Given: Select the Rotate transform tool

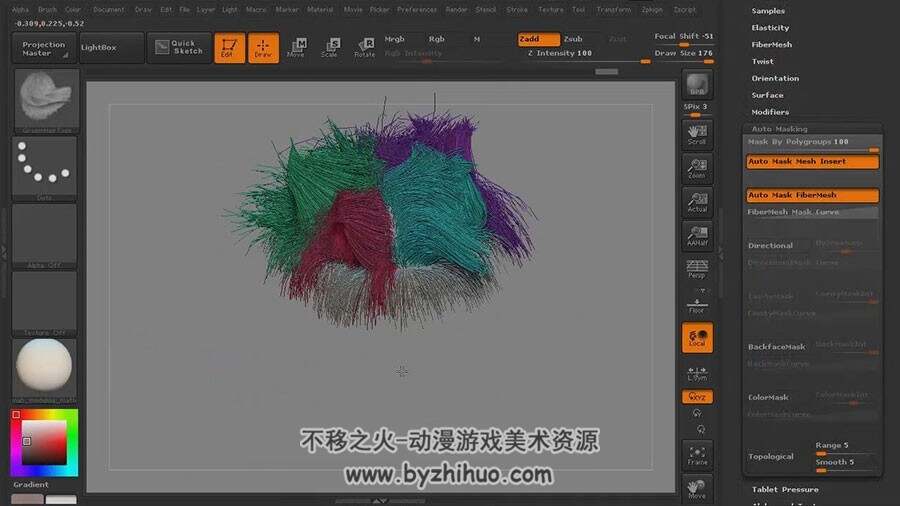Looking at the screenshot, I should [364, 48].
